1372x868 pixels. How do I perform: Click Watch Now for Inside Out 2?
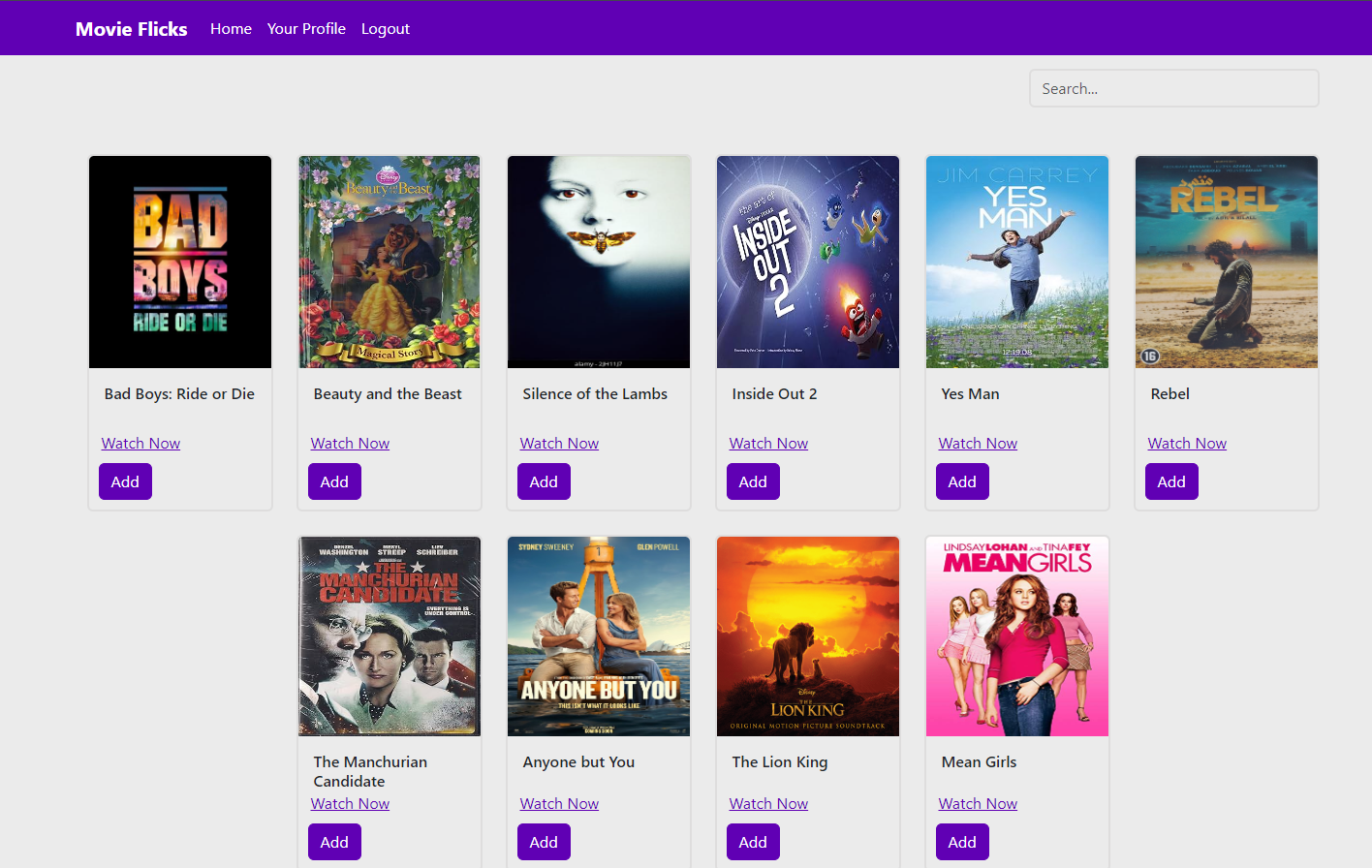(x=768, y=443)
